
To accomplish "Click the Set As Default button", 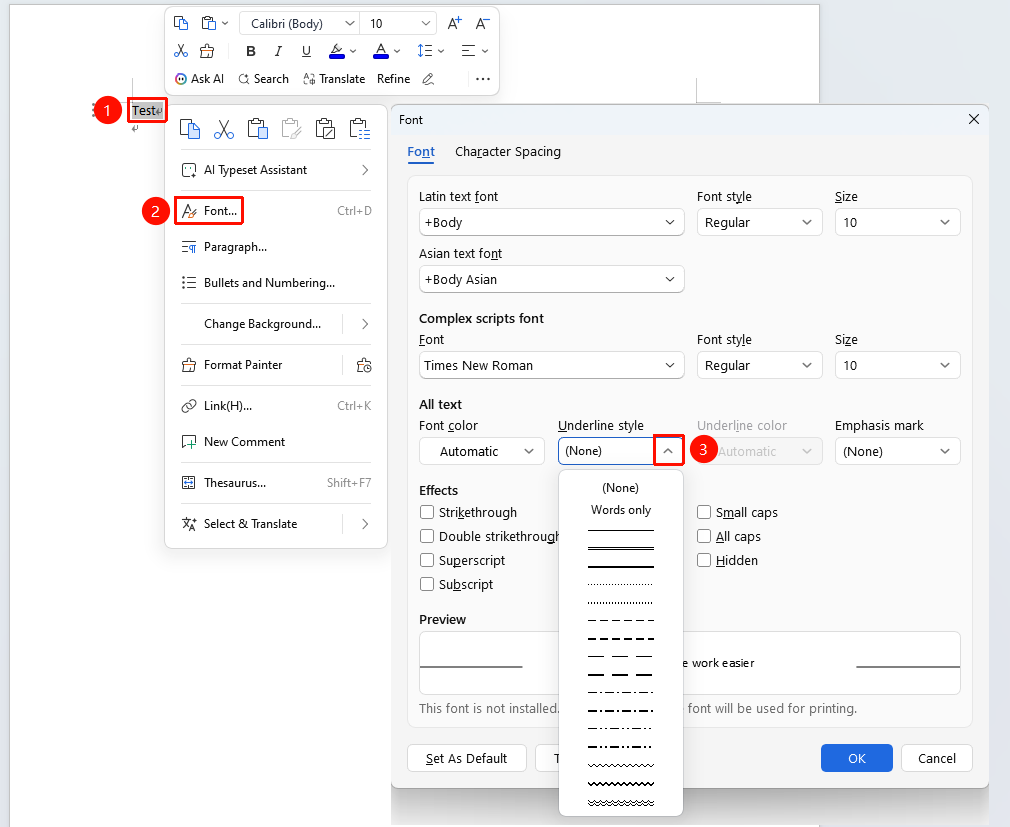I will click(466, 758).
